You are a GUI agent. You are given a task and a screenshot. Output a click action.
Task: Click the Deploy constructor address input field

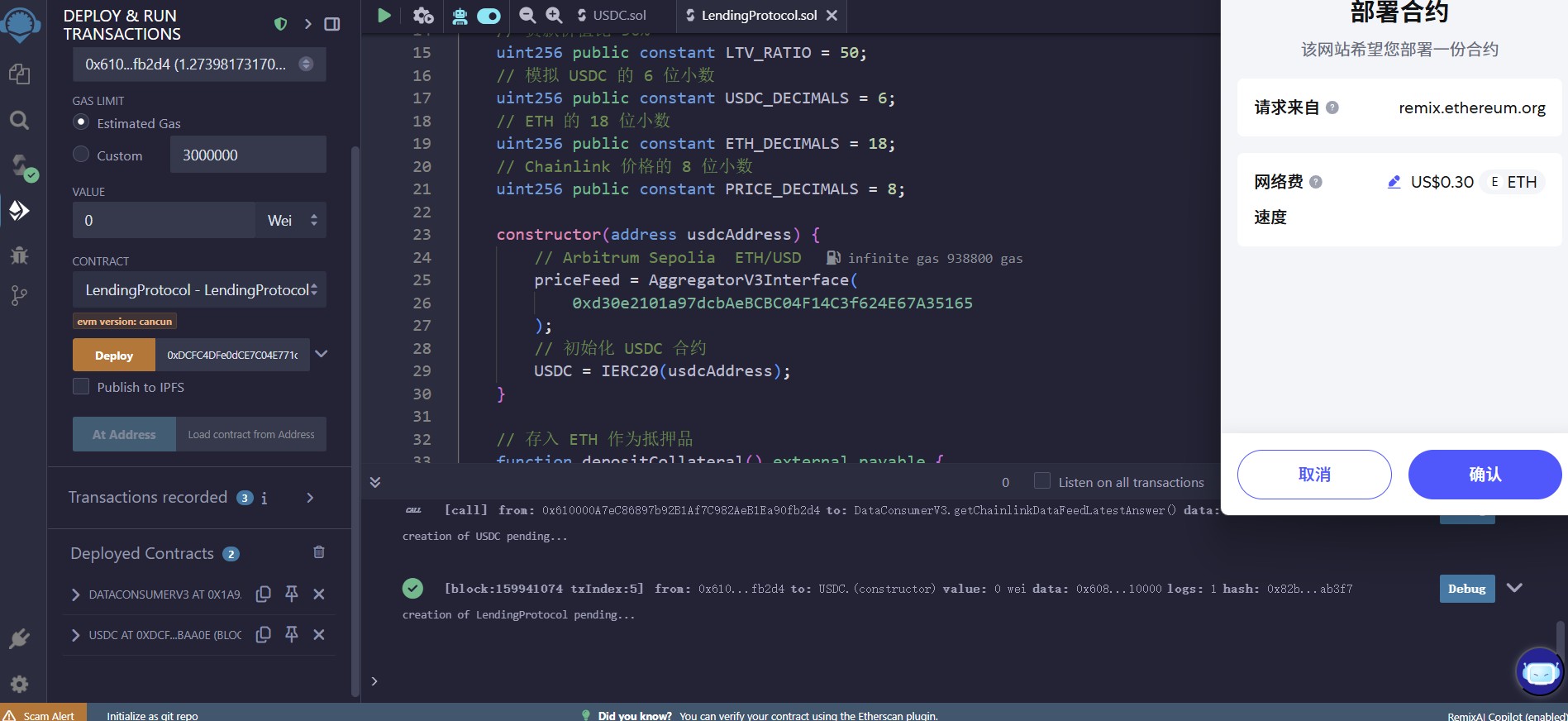coord(232,355)
